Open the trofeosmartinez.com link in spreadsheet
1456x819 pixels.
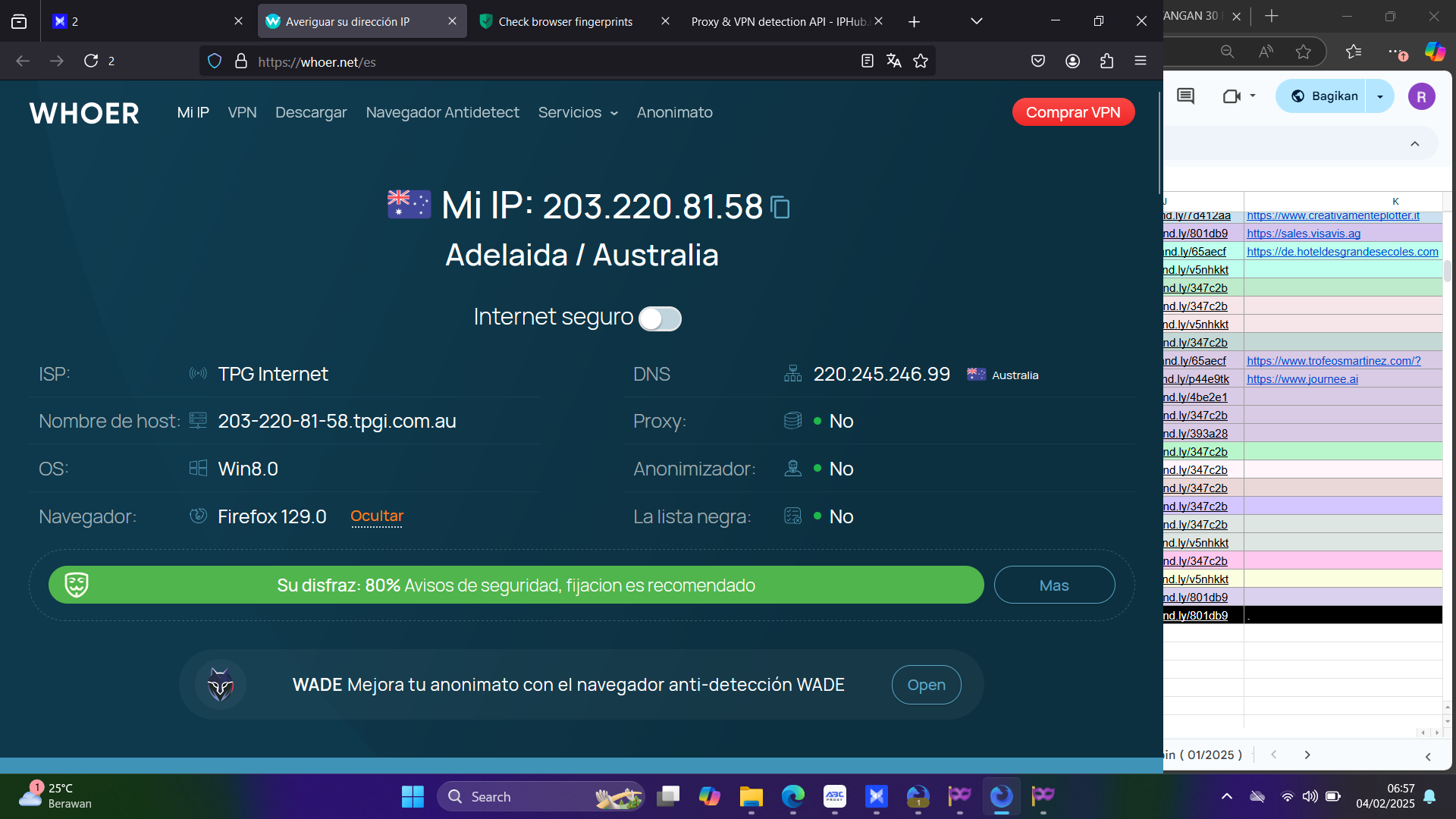pyautogui.click(x=1334, y=361)
